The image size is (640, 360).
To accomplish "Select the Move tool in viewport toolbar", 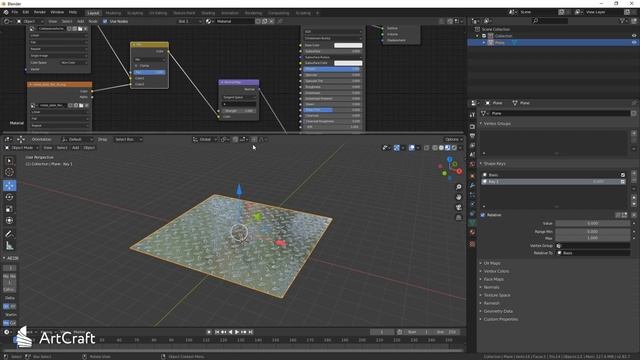I will point(9,185).
